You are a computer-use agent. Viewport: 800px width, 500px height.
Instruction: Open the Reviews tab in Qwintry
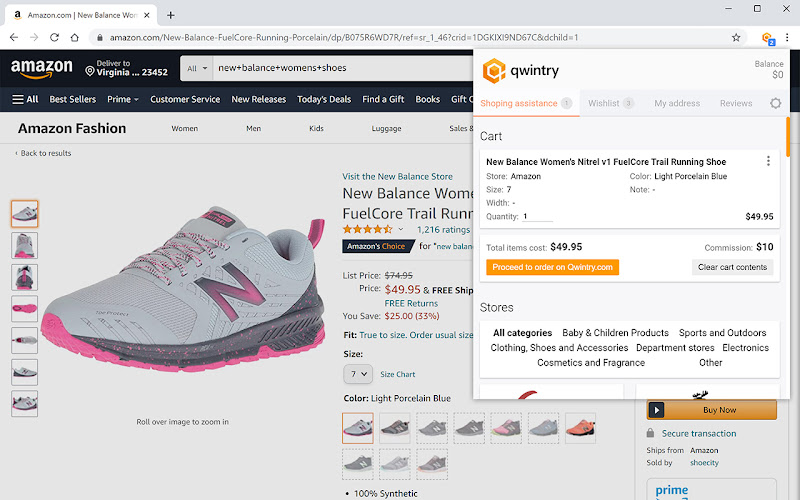tap(736, 103)
